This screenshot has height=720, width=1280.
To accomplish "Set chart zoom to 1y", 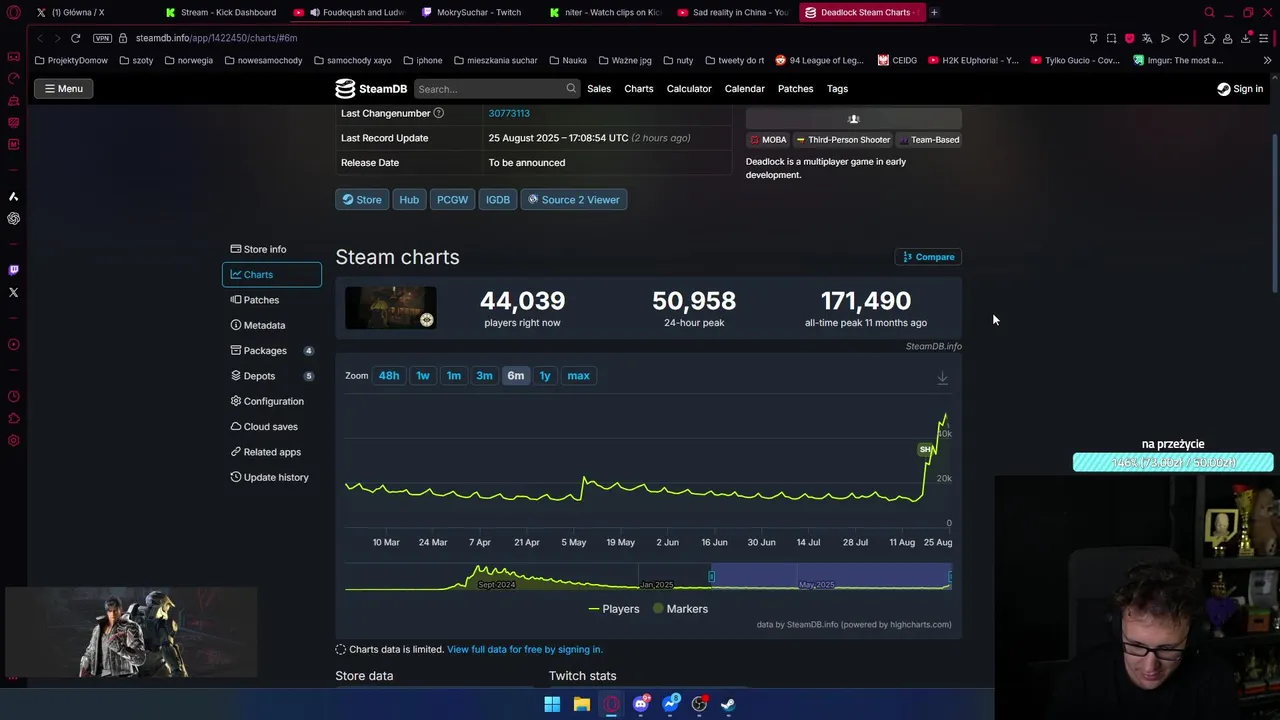I will tap(545, 376).
